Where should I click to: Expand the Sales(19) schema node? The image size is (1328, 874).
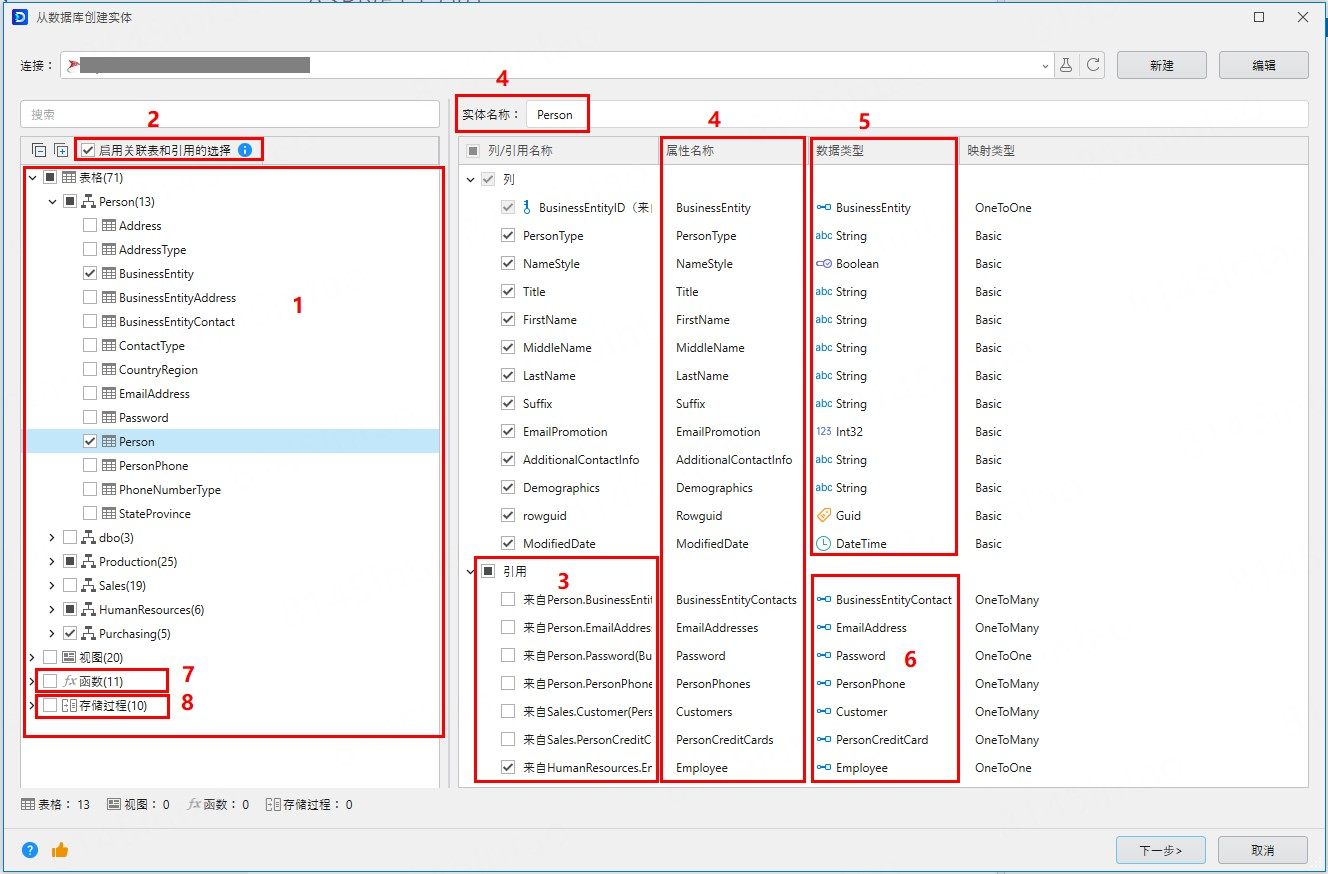52,586
